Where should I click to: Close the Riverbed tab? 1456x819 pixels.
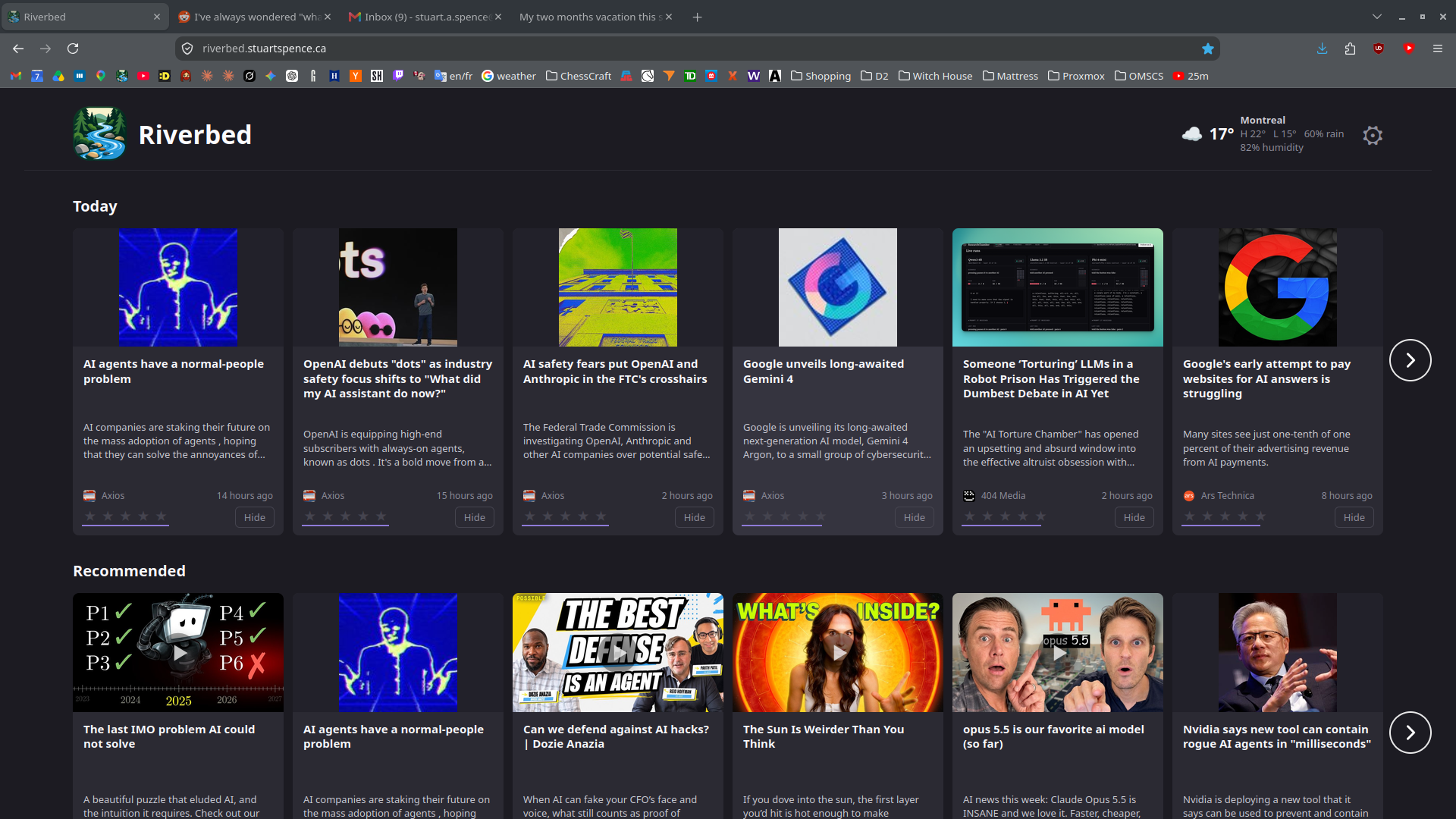coord(157,17)
